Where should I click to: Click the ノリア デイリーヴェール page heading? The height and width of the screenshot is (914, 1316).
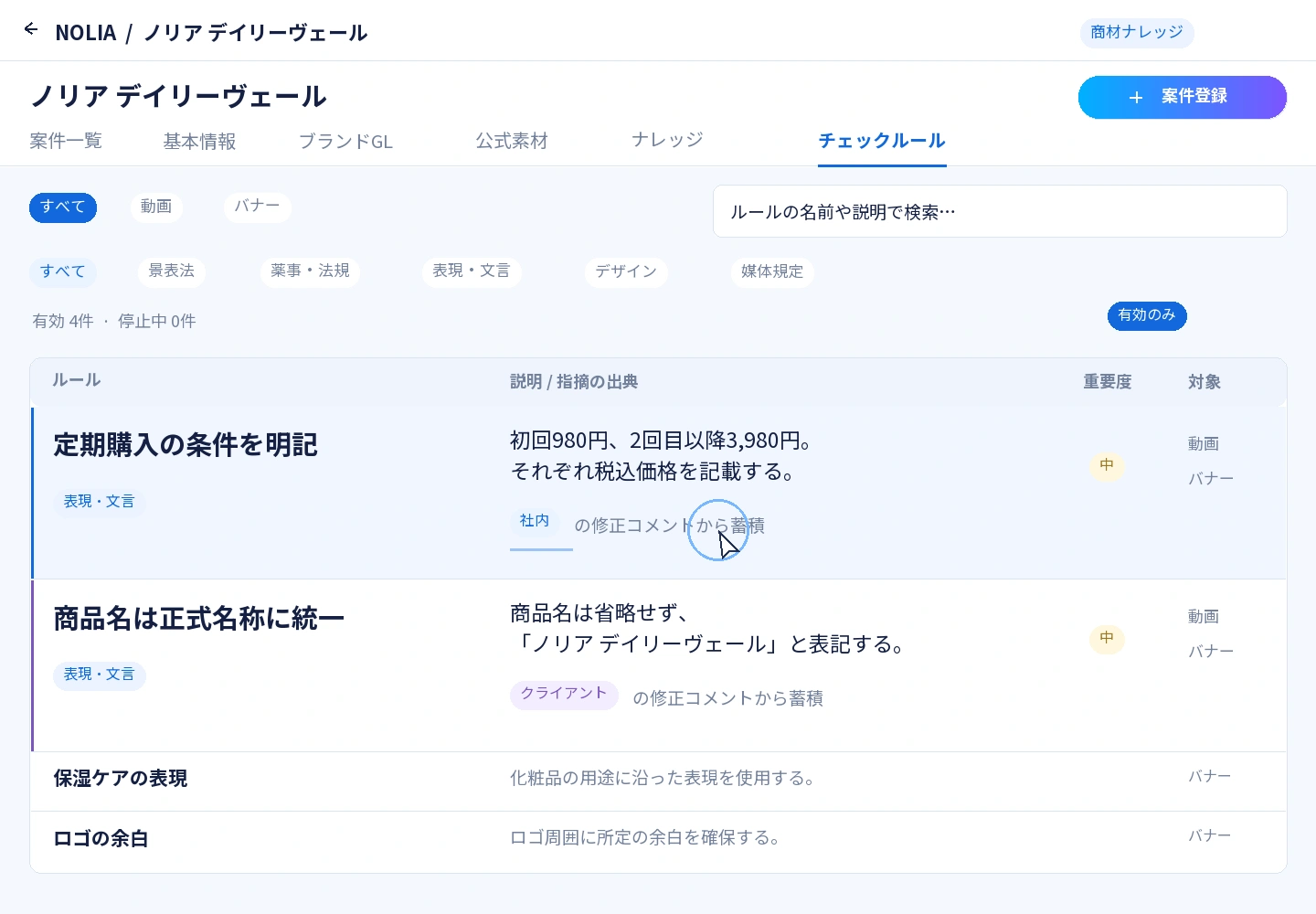pyautogui.click(x=179, y=96)
